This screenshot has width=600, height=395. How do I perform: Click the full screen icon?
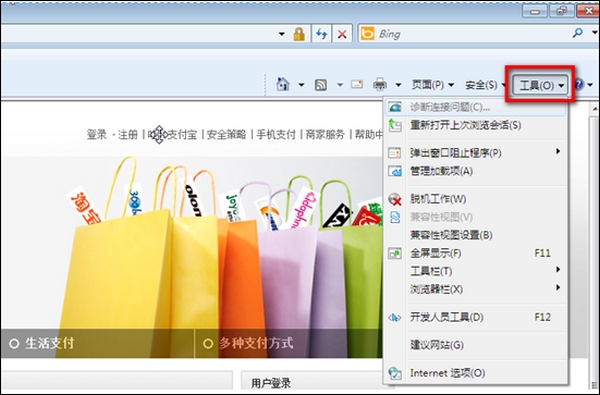[395, 253]
